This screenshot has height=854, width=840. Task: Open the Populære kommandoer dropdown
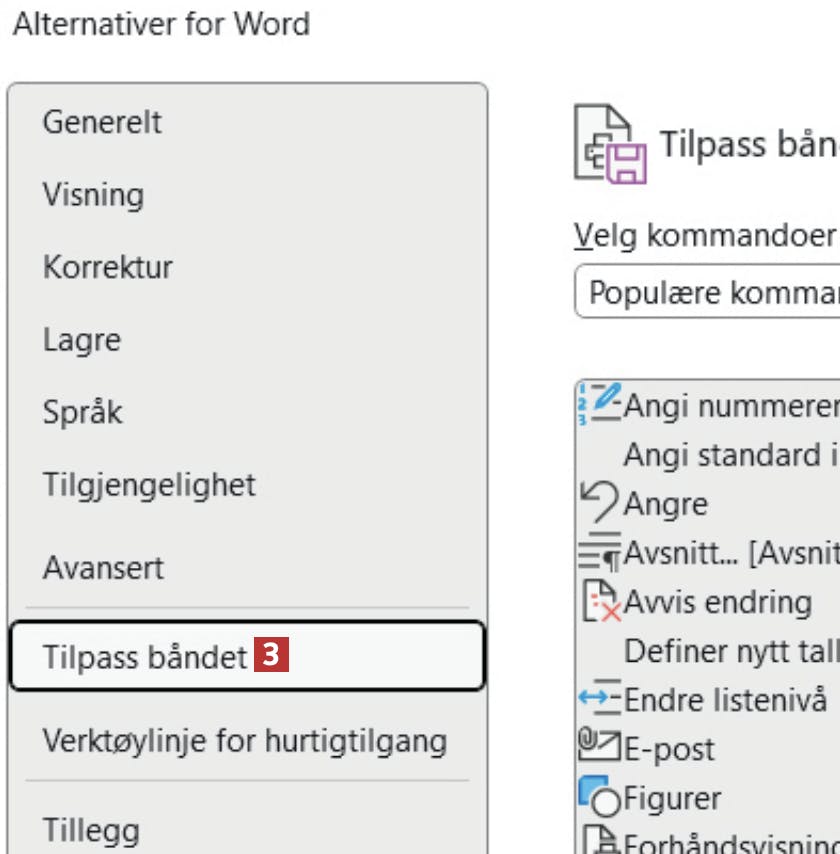coord(708,291)
